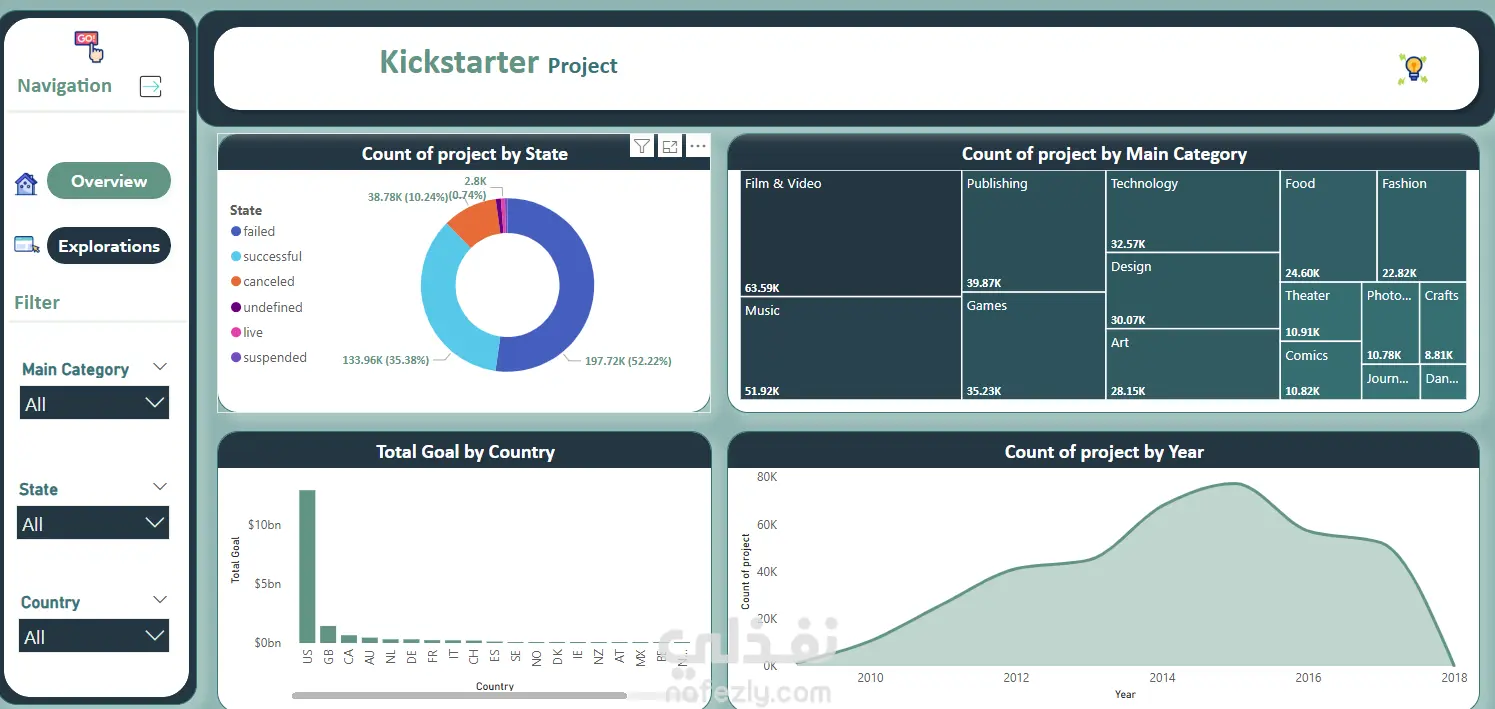Screen dimensions: 1495x709
Task: Toggle the failed state legend item
Action: point(253,231)
